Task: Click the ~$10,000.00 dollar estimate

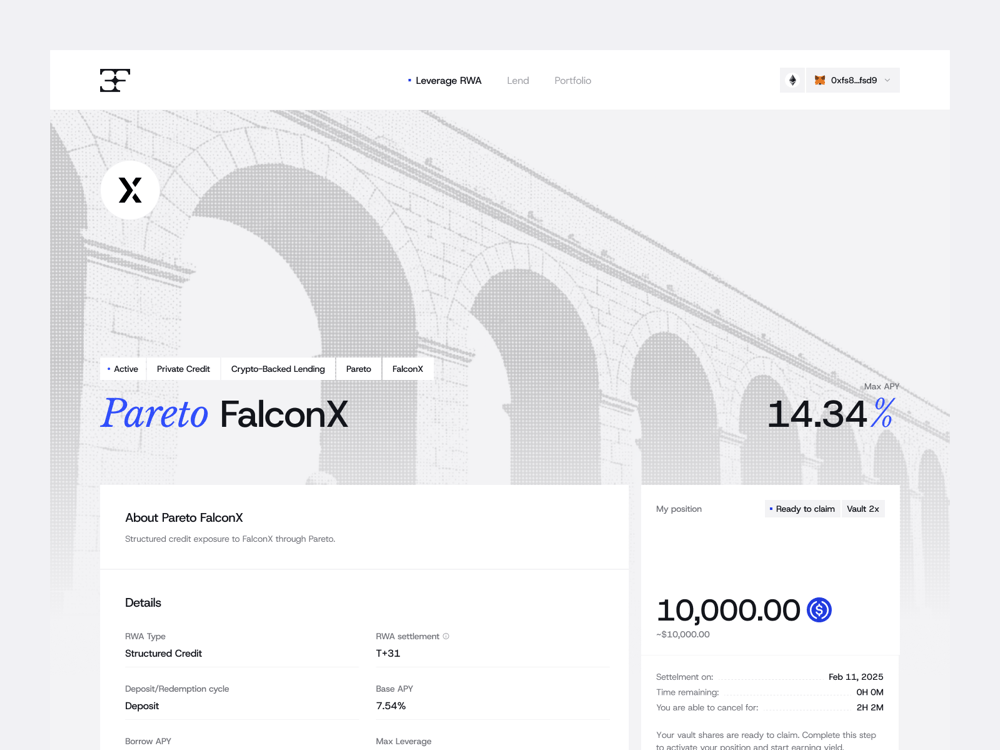Action: 683,635
